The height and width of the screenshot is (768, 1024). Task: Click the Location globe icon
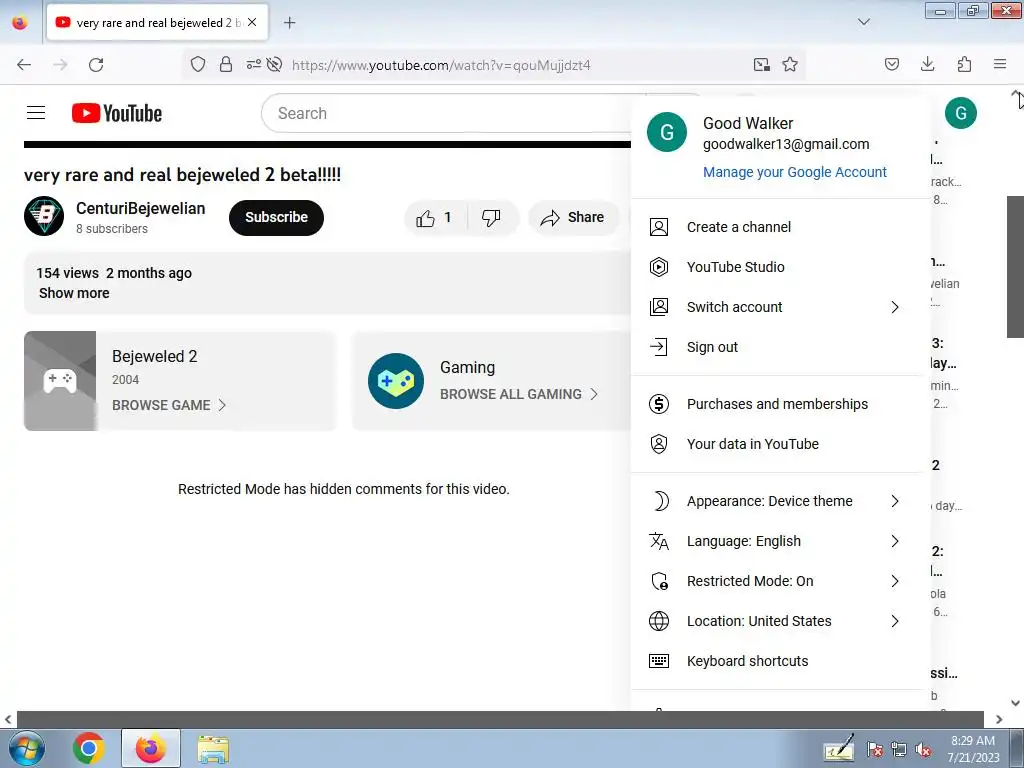coord(659,621)
